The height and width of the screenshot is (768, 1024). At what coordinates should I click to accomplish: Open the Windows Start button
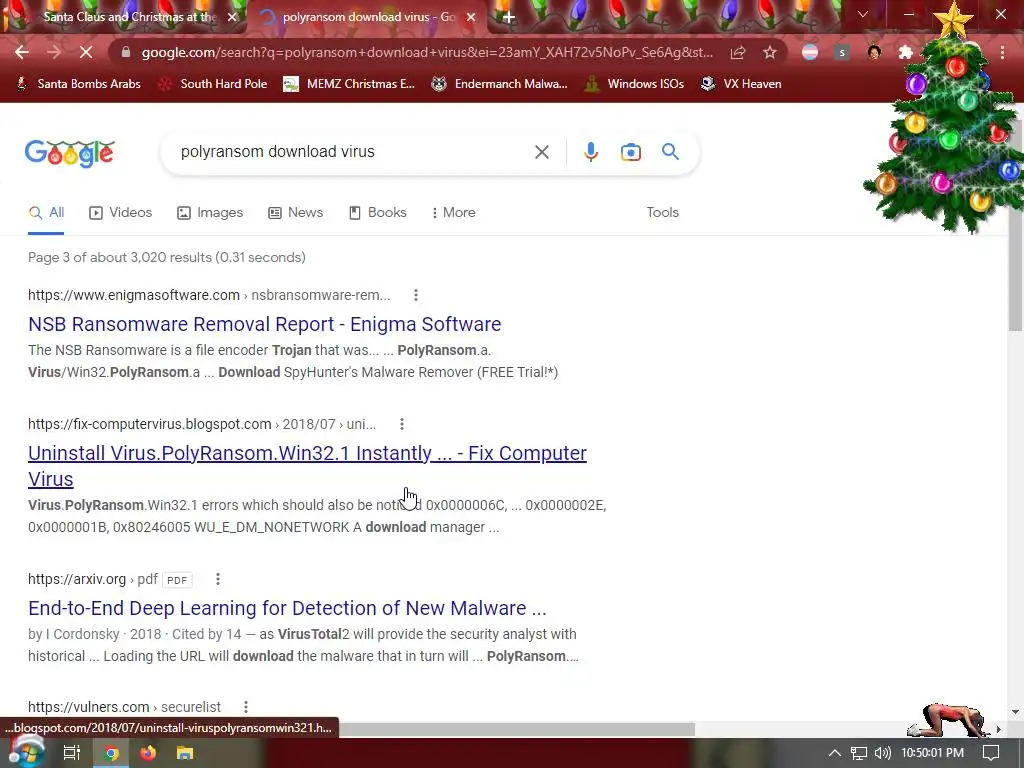25,752
